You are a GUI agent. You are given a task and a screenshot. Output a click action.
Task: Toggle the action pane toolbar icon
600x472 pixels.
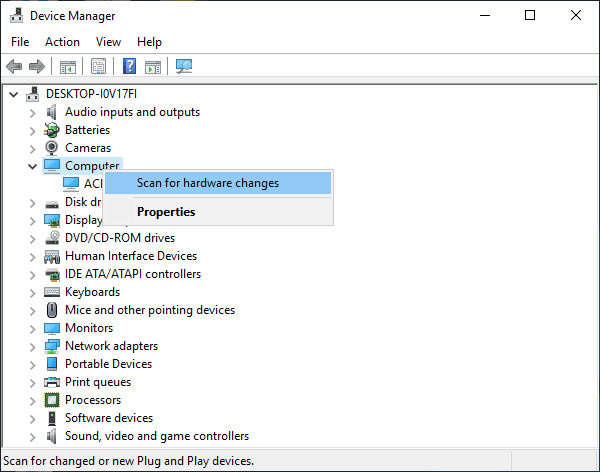[x=153, y=67]
